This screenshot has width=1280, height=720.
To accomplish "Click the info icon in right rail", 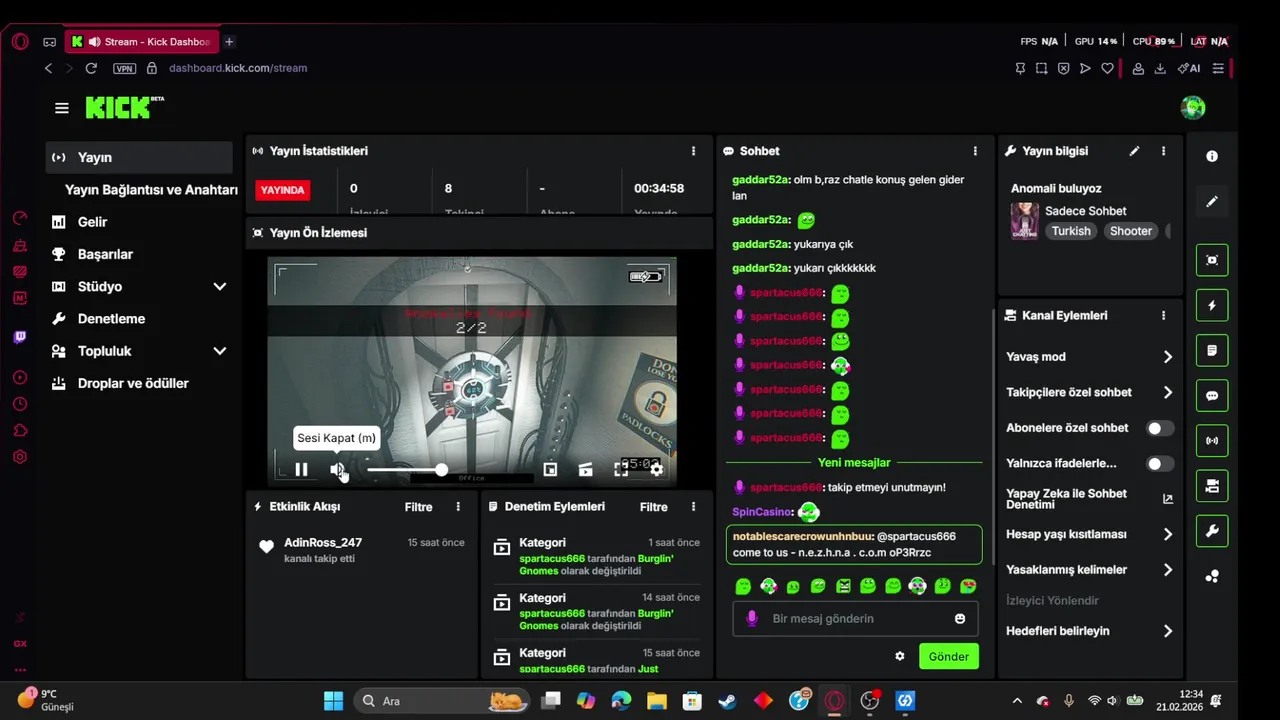I will coord(1212,157).
